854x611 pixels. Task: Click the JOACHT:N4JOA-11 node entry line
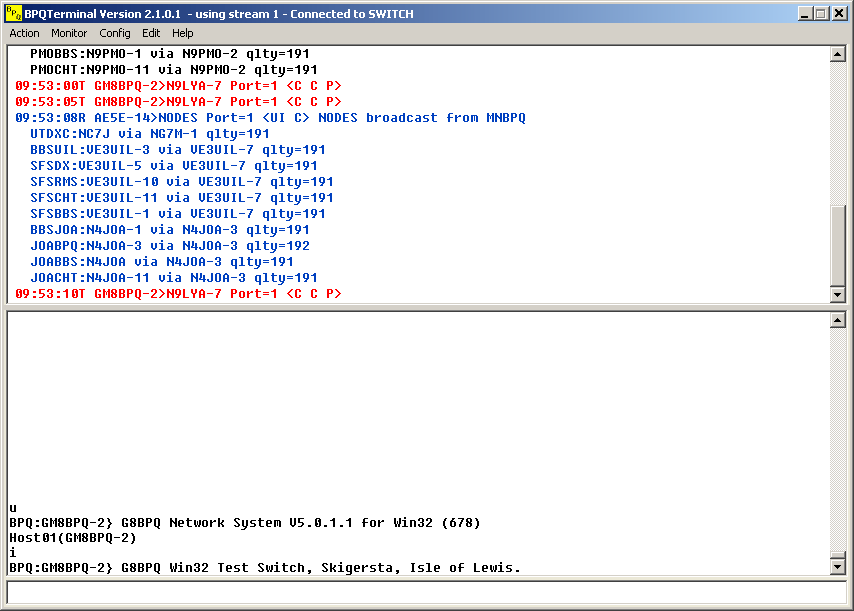pos(174,278)
